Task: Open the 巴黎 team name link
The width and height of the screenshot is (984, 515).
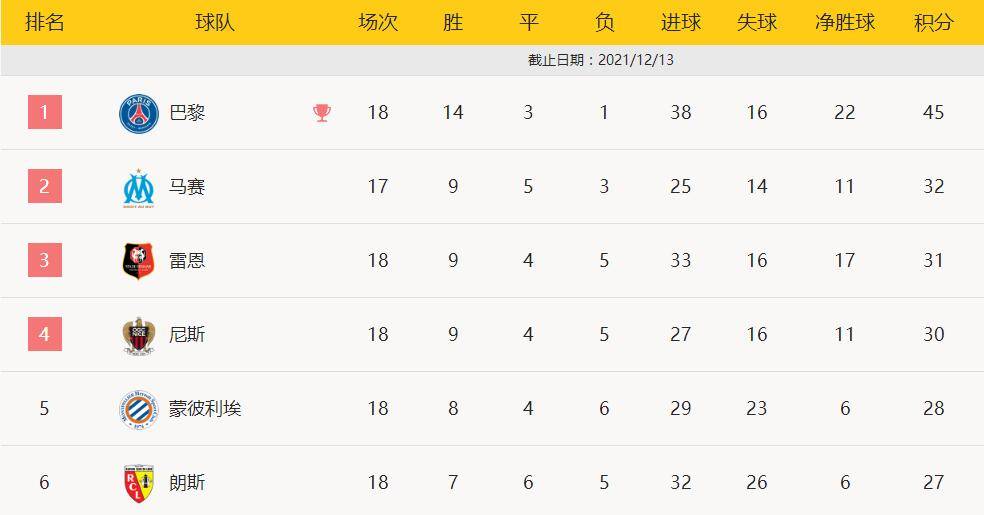Action: click(187, 113)
